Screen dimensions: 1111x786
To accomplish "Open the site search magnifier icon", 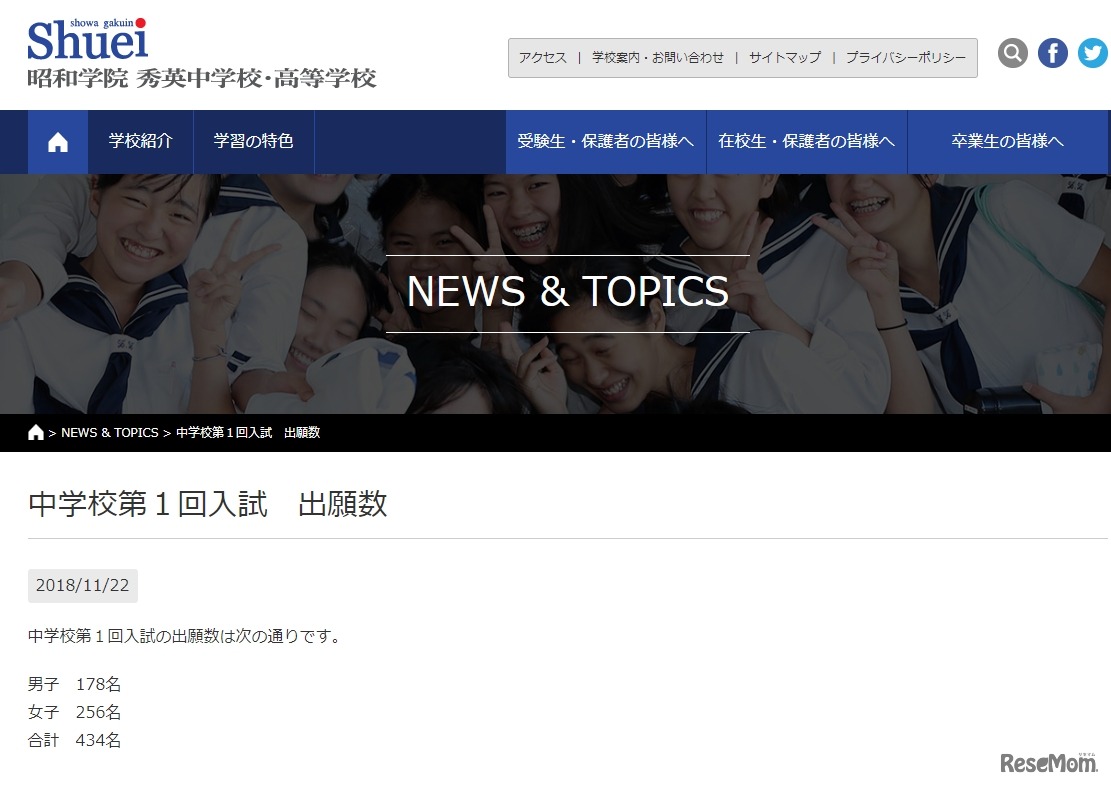I will point(1012,52).
